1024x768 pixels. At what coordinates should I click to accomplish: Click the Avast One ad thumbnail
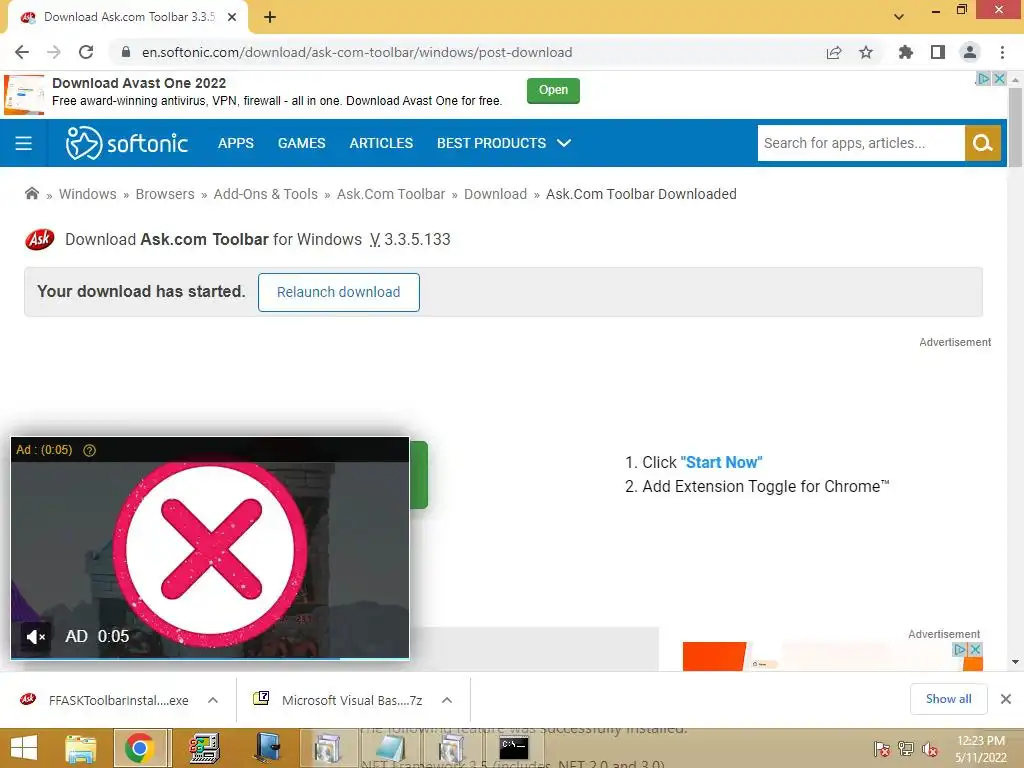coord(24,95)
